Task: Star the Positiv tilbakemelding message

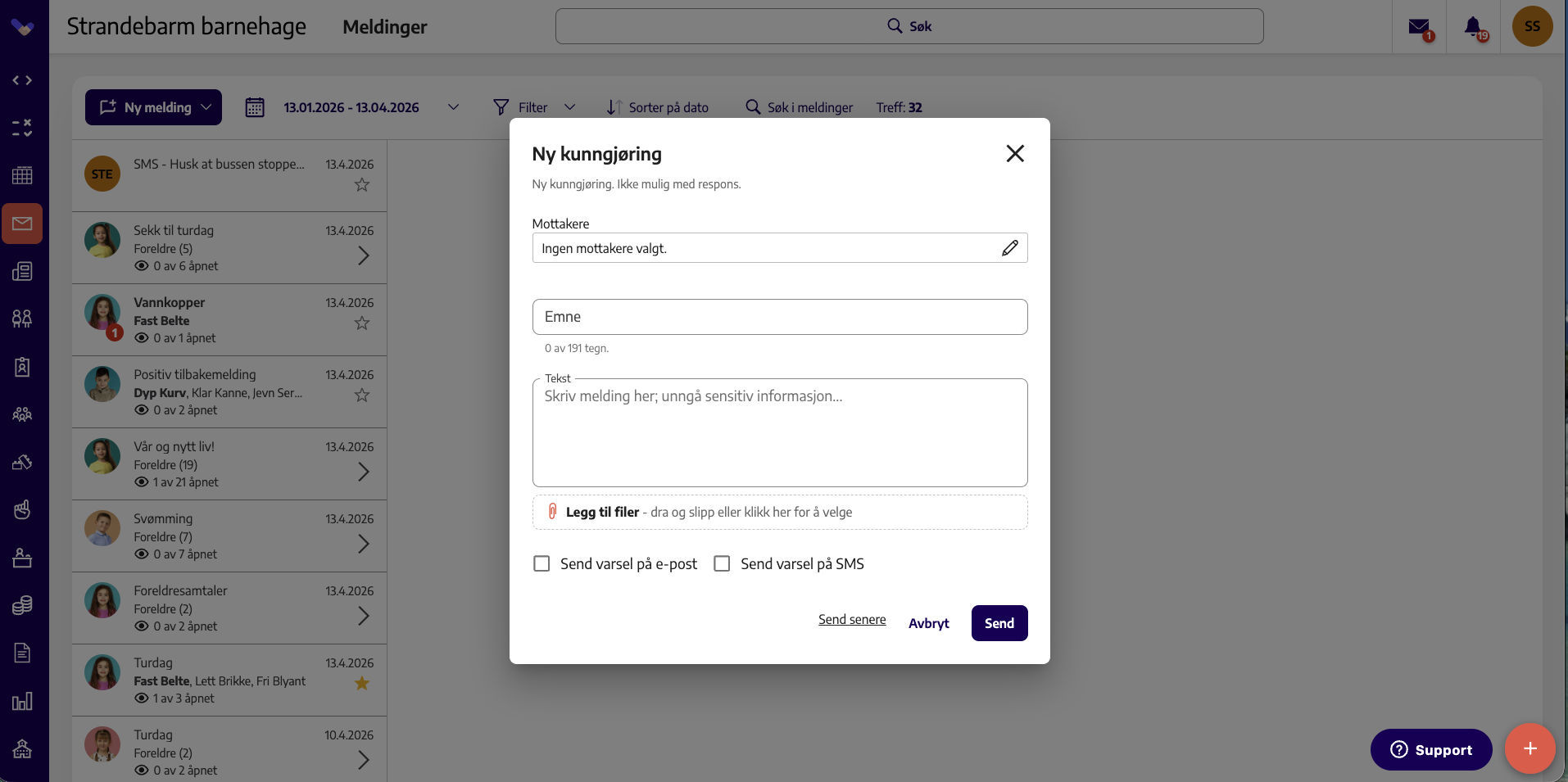Action: (x=362, y=396)
